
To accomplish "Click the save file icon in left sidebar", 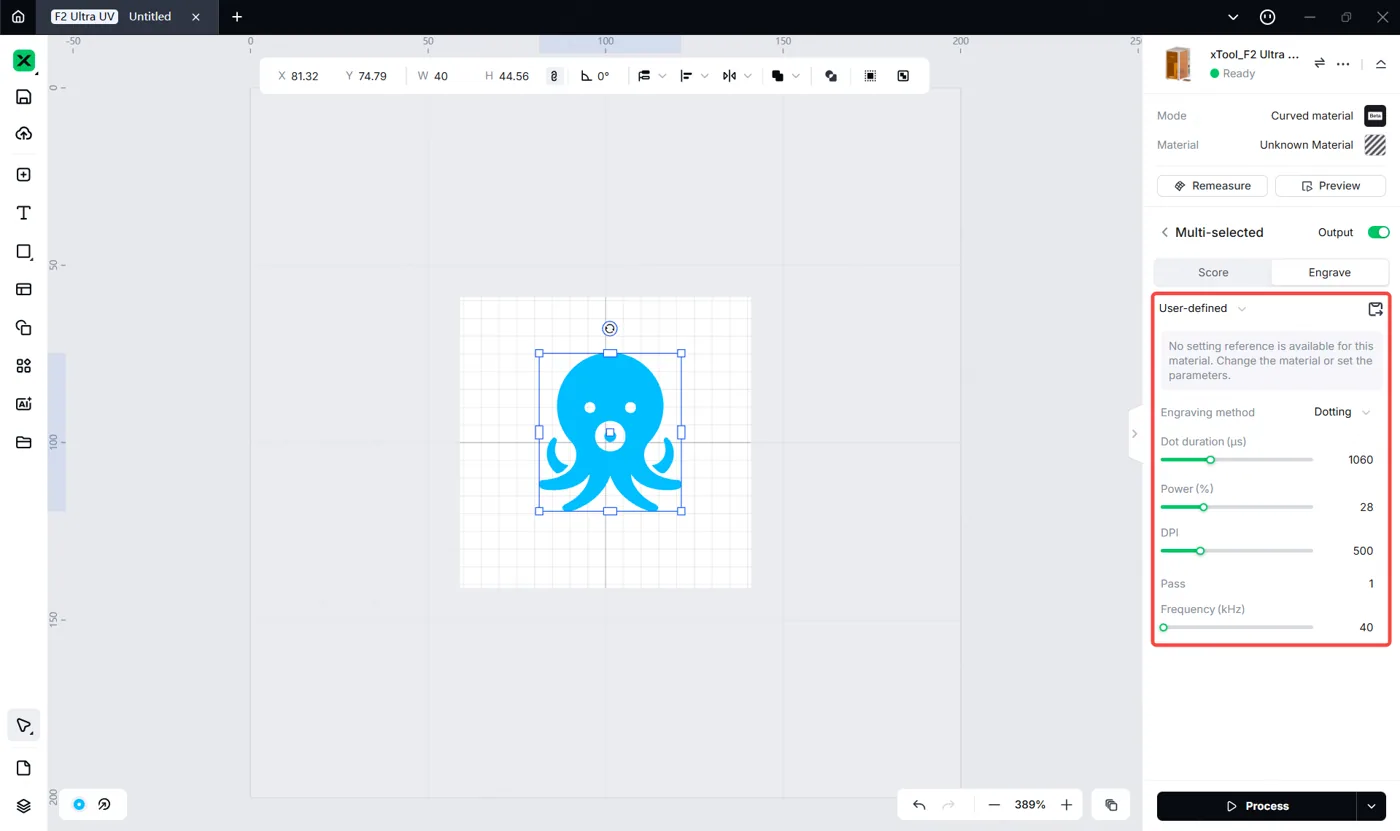I will click(24, 97).
